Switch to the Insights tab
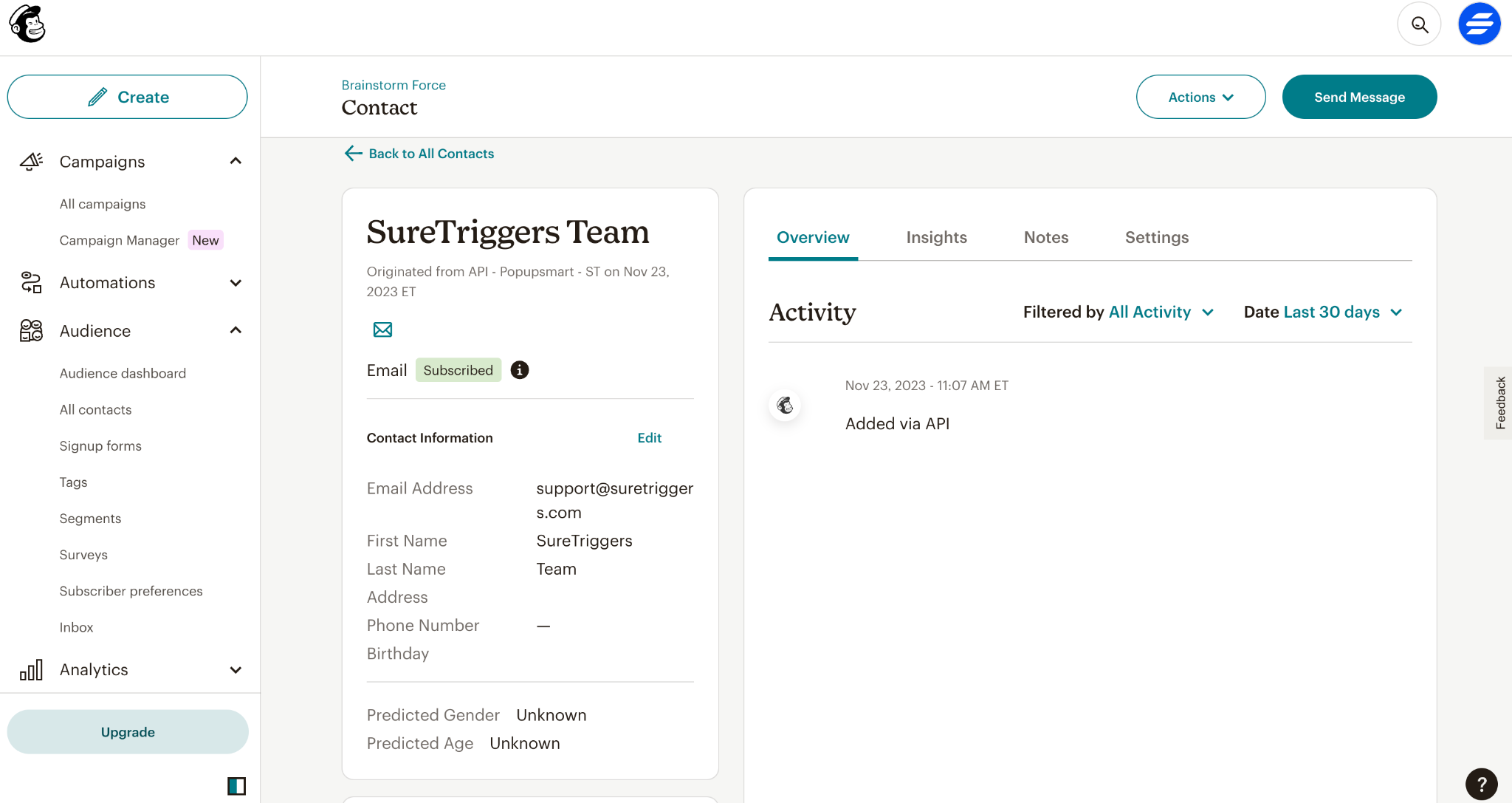The width and height of the screenshot is (1512, 803). [x=936, y=237]
